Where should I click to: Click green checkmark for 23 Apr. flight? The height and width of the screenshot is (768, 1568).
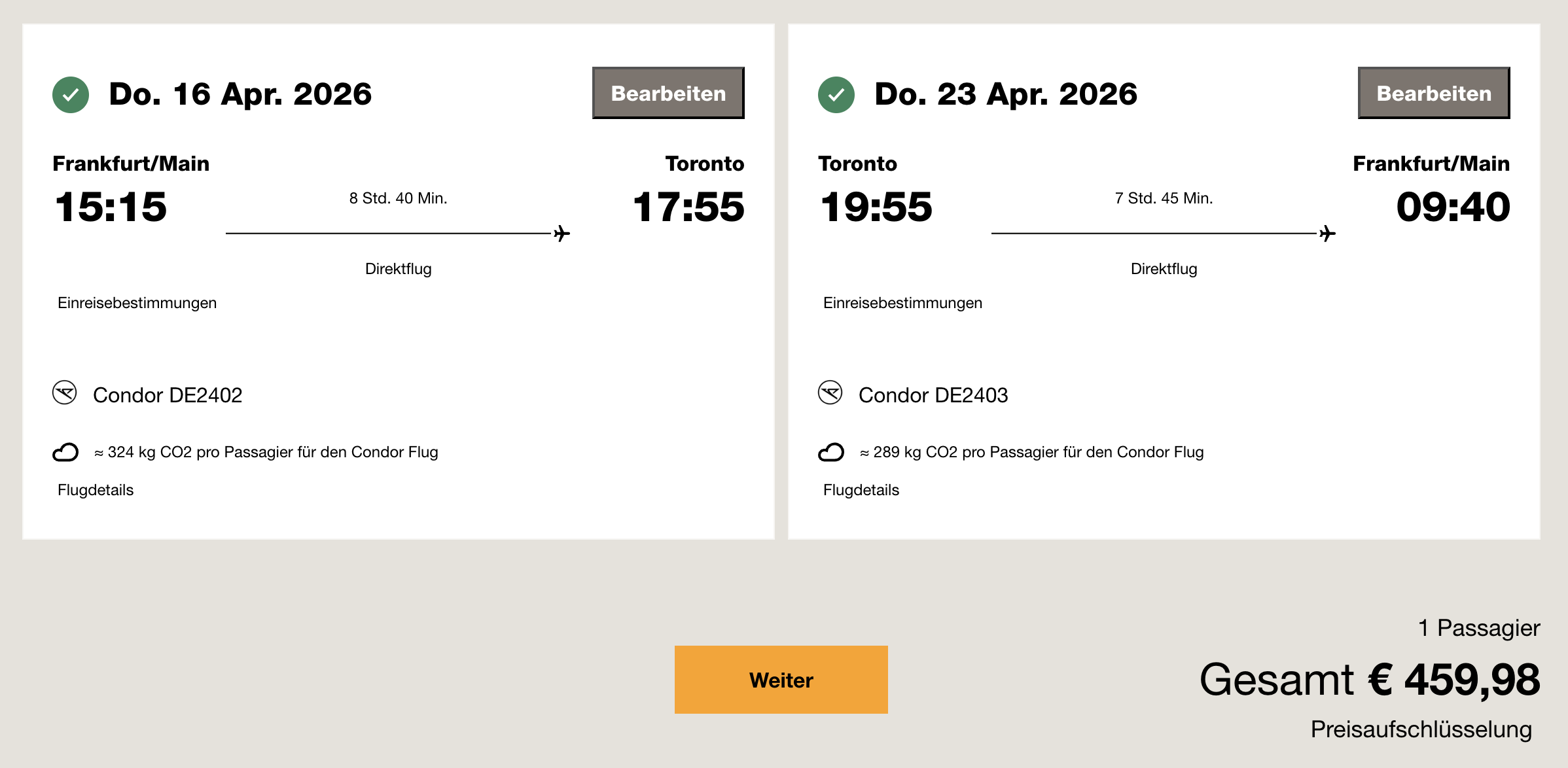click(x=836, y=95)
